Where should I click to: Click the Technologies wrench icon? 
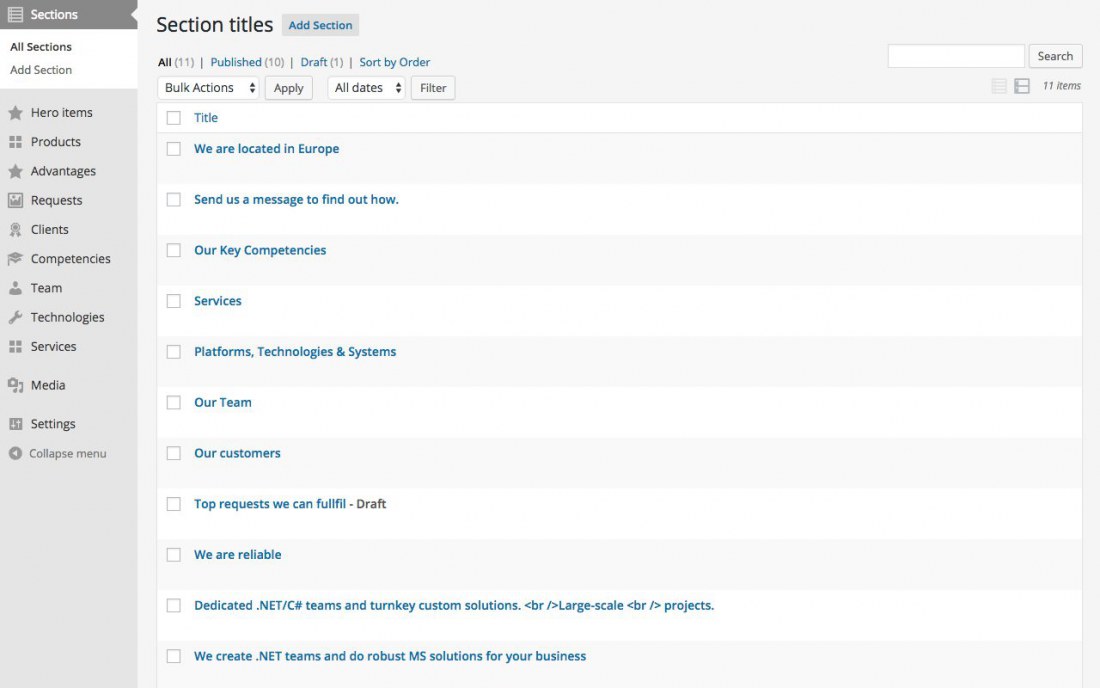click(15, 317)
